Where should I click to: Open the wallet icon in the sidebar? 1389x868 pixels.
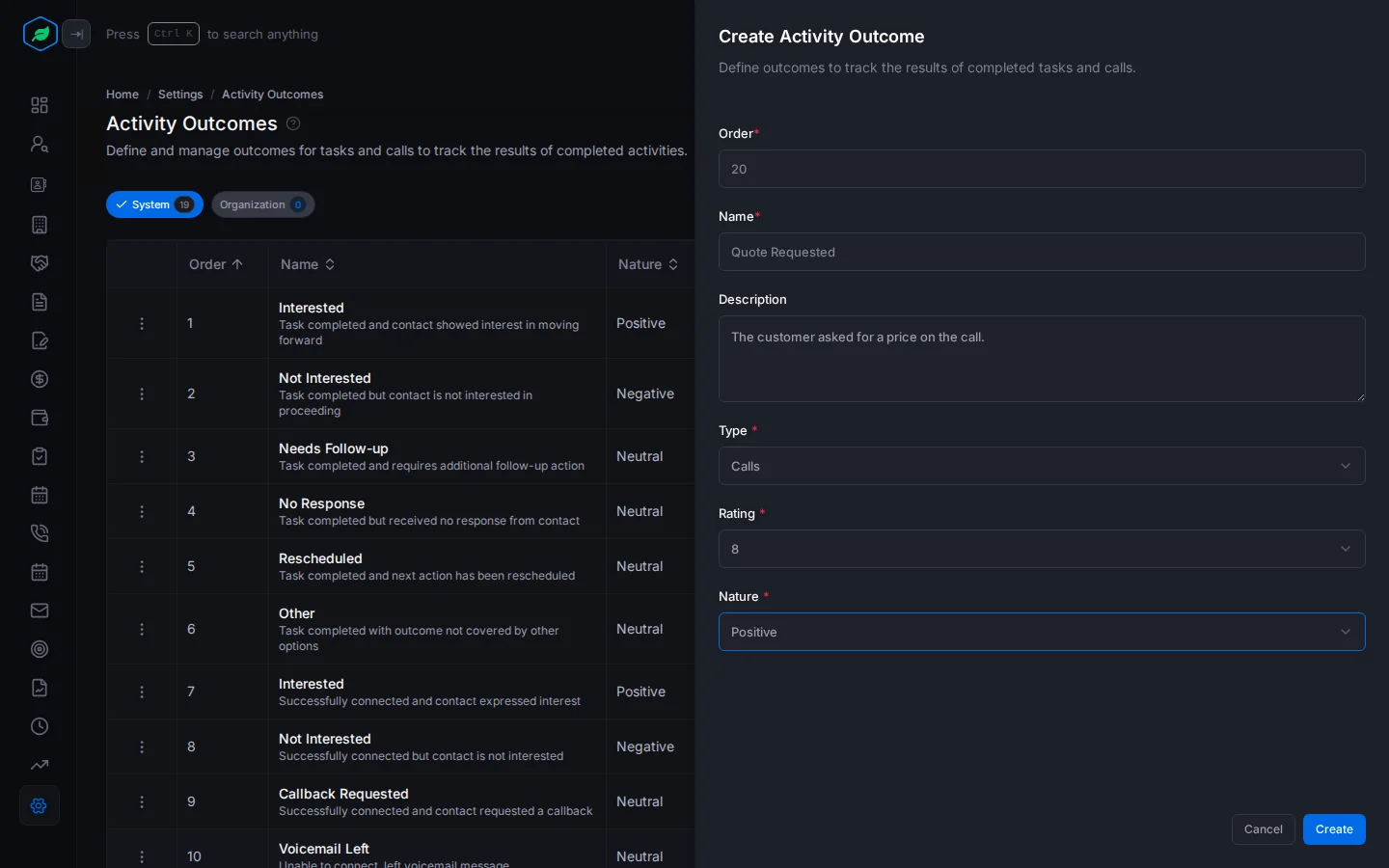40,418
